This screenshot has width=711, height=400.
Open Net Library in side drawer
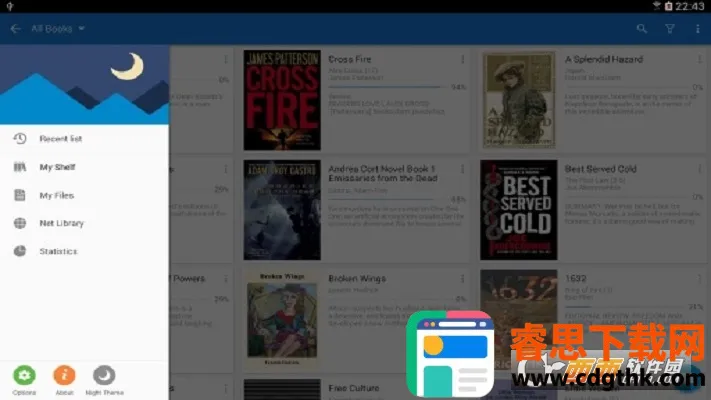coord(61,223)
